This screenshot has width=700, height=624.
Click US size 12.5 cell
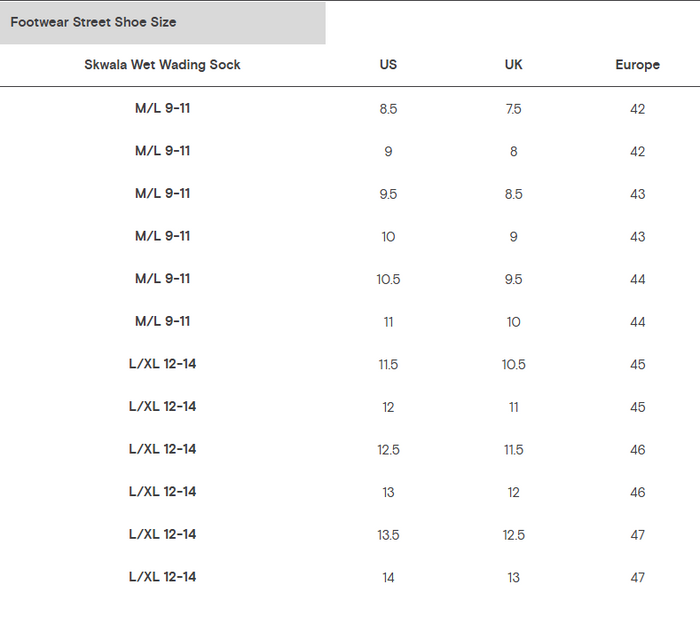(388, 450)
